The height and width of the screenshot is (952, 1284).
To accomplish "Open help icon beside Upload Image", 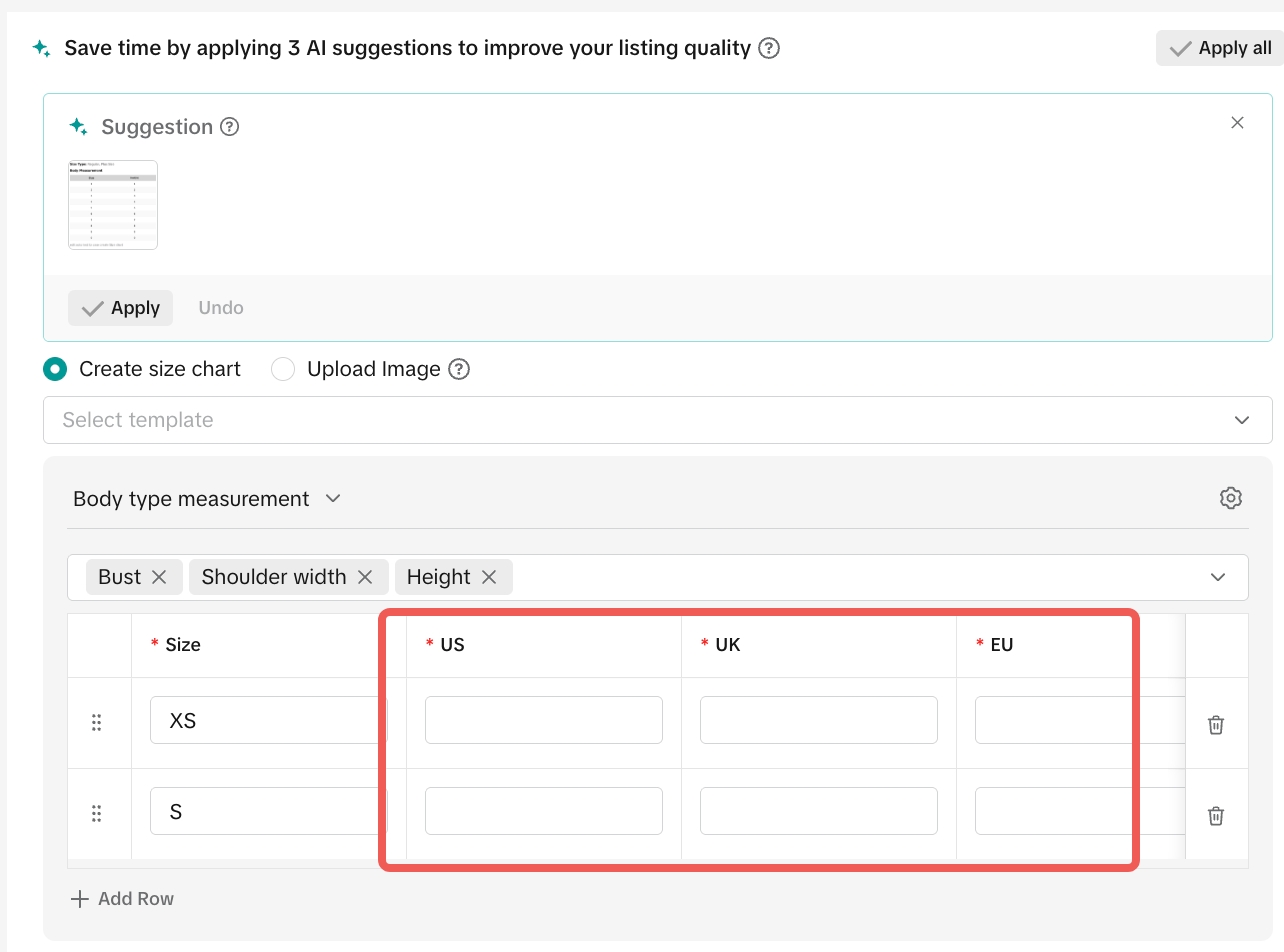I will pyautogui.click(x=459, y=369).
